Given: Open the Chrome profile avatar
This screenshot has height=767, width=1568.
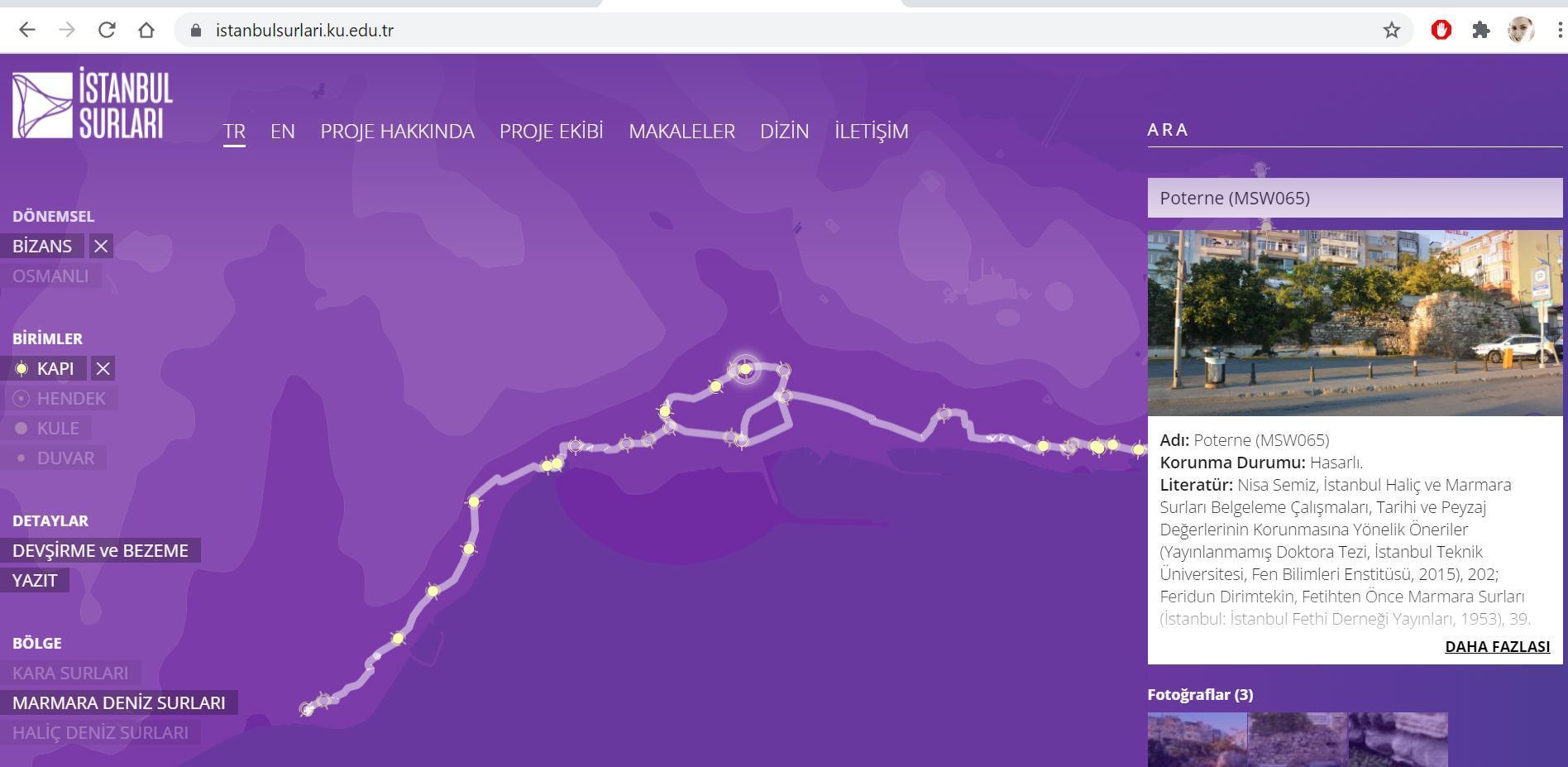Looking at the screenshot, I should pos(1520,31).
